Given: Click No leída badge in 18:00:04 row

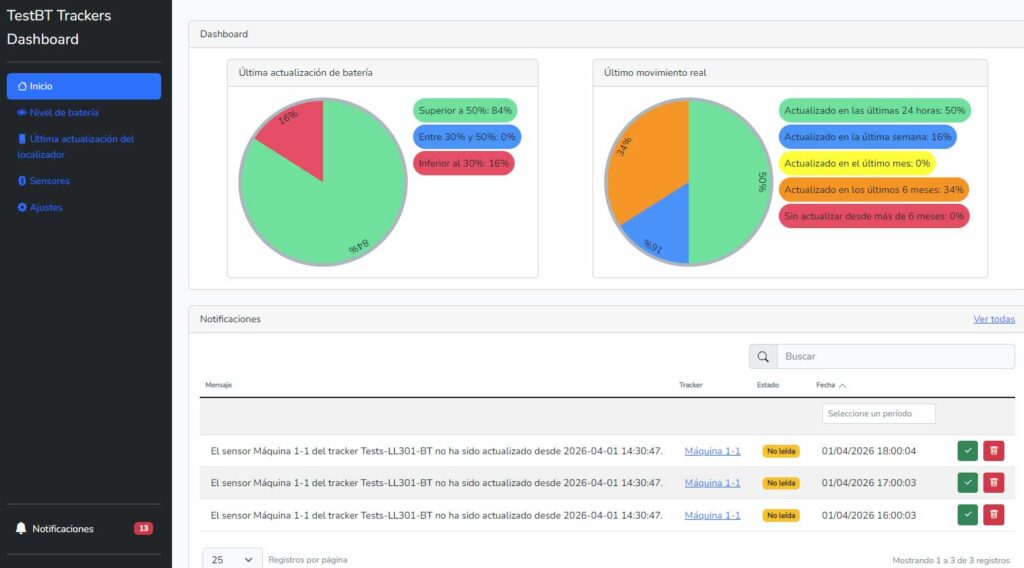Looking at the screenshot, I should tap(781, 451).
